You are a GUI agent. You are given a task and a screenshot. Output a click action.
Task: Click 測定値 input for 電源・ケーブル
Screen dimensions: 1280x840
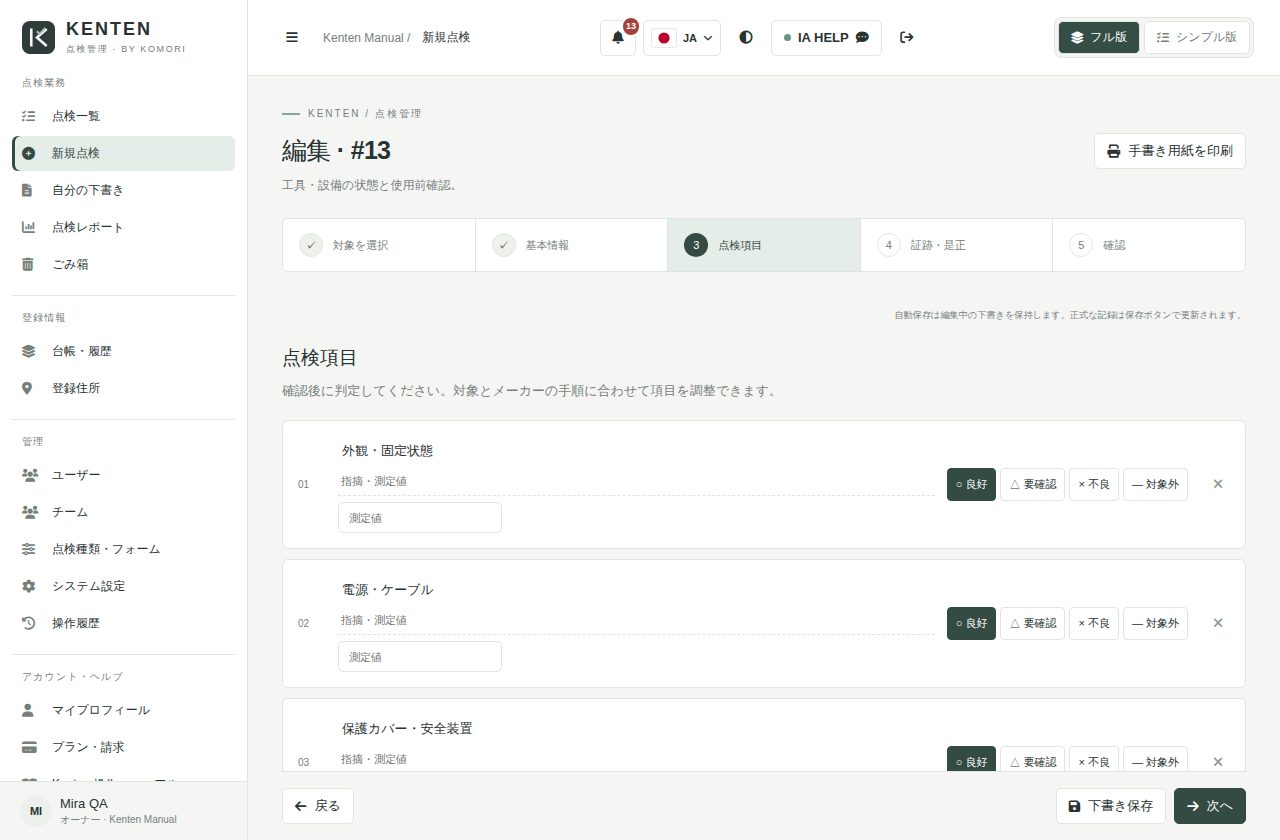(x=420, y=657)
